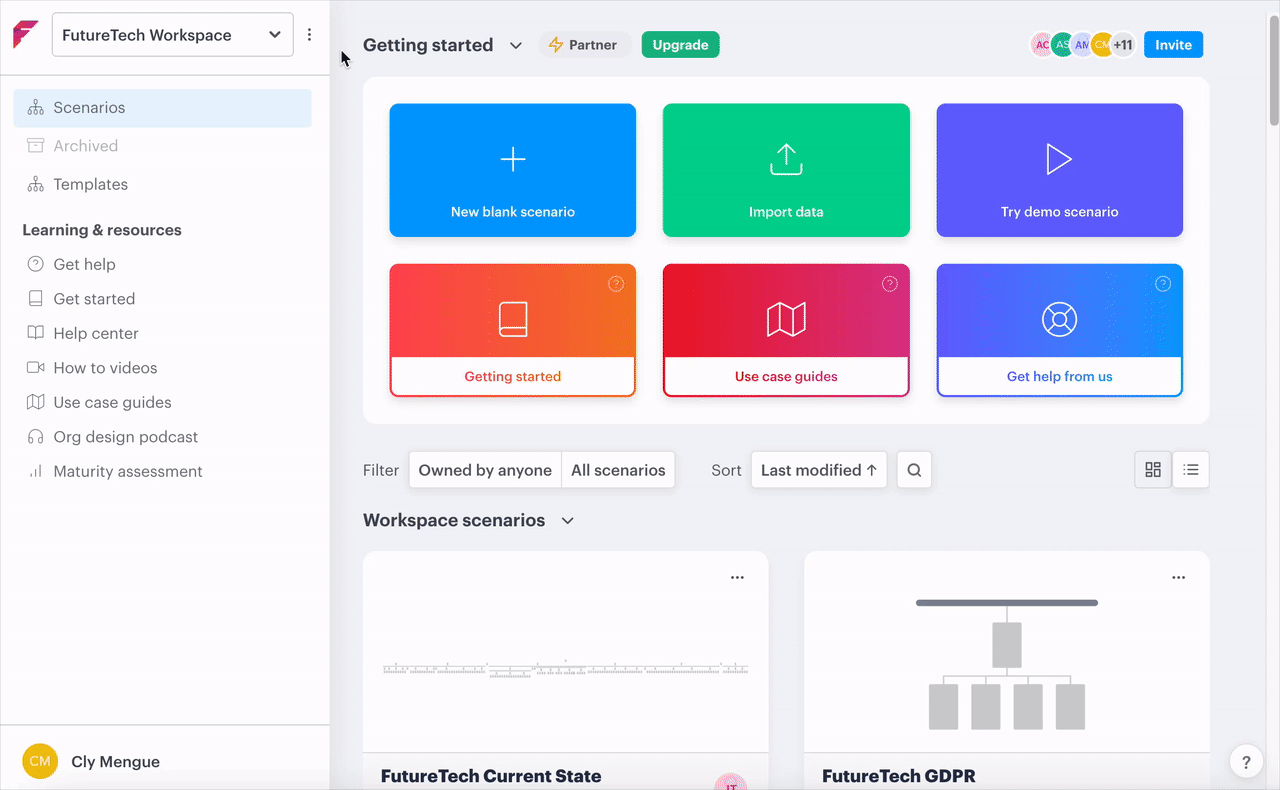Select Archived in the sidebar
Image resolution: width=1280 pixels, height=790 pixels.
(85, 146)
